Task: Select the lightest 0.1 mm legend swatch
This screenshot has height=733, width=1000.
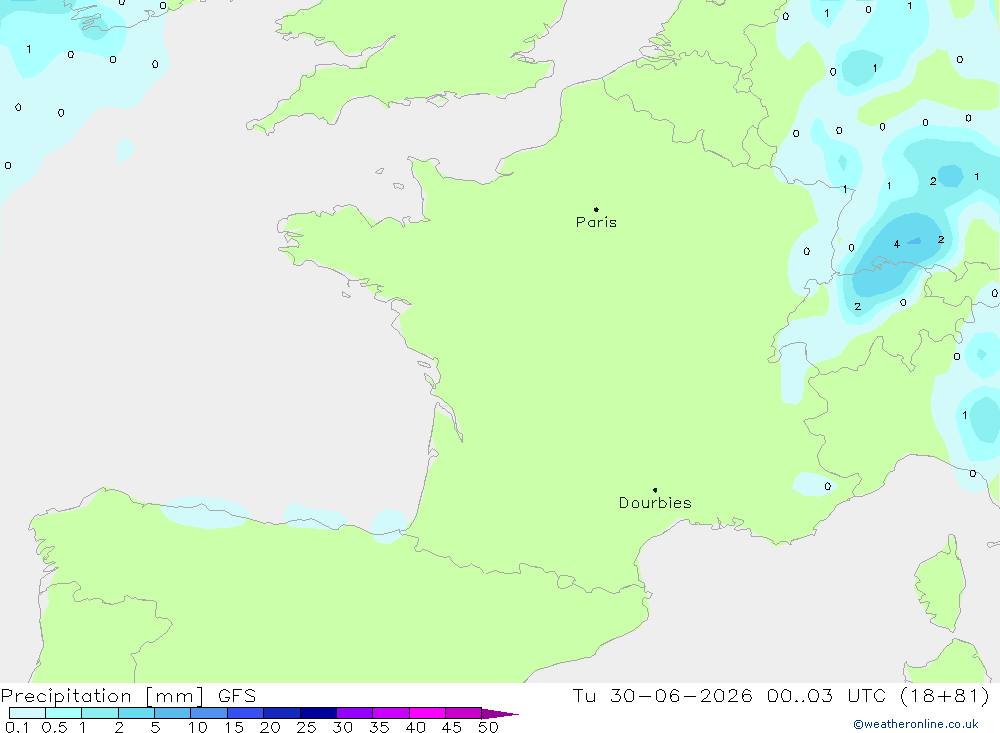Action: 27,713
